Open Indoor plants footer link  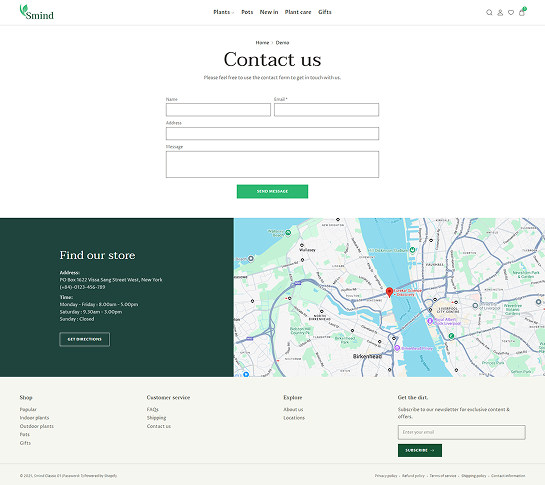tap(34, 418)
